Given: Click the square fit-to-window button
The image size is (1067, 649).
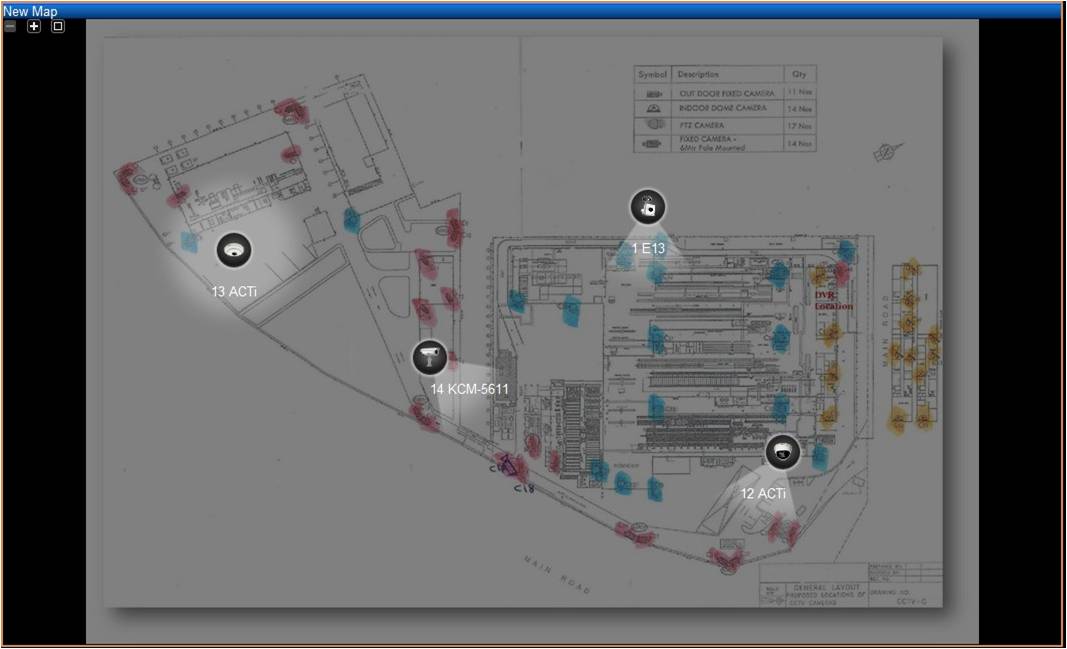Looking at the screenshot, I should pos(58,26).
